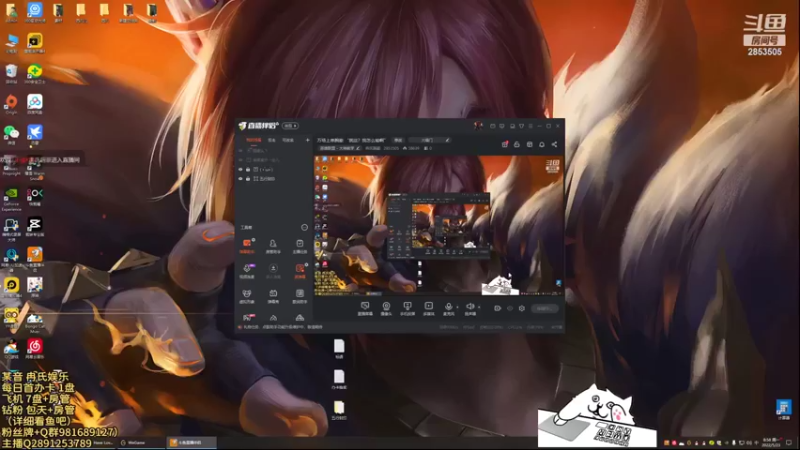Toggle the dimmed eye of the second source row

click(241, 160)
